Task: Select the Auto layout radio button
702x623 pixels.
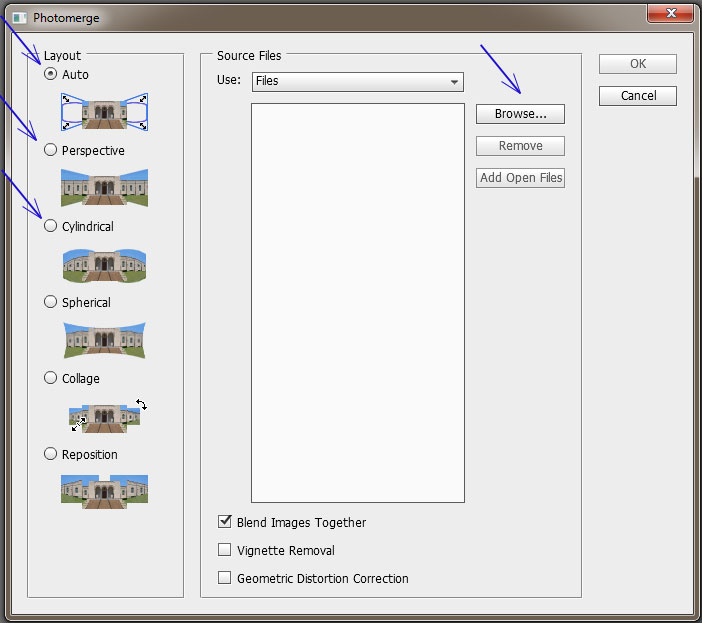Action: [x=51, y=73]
